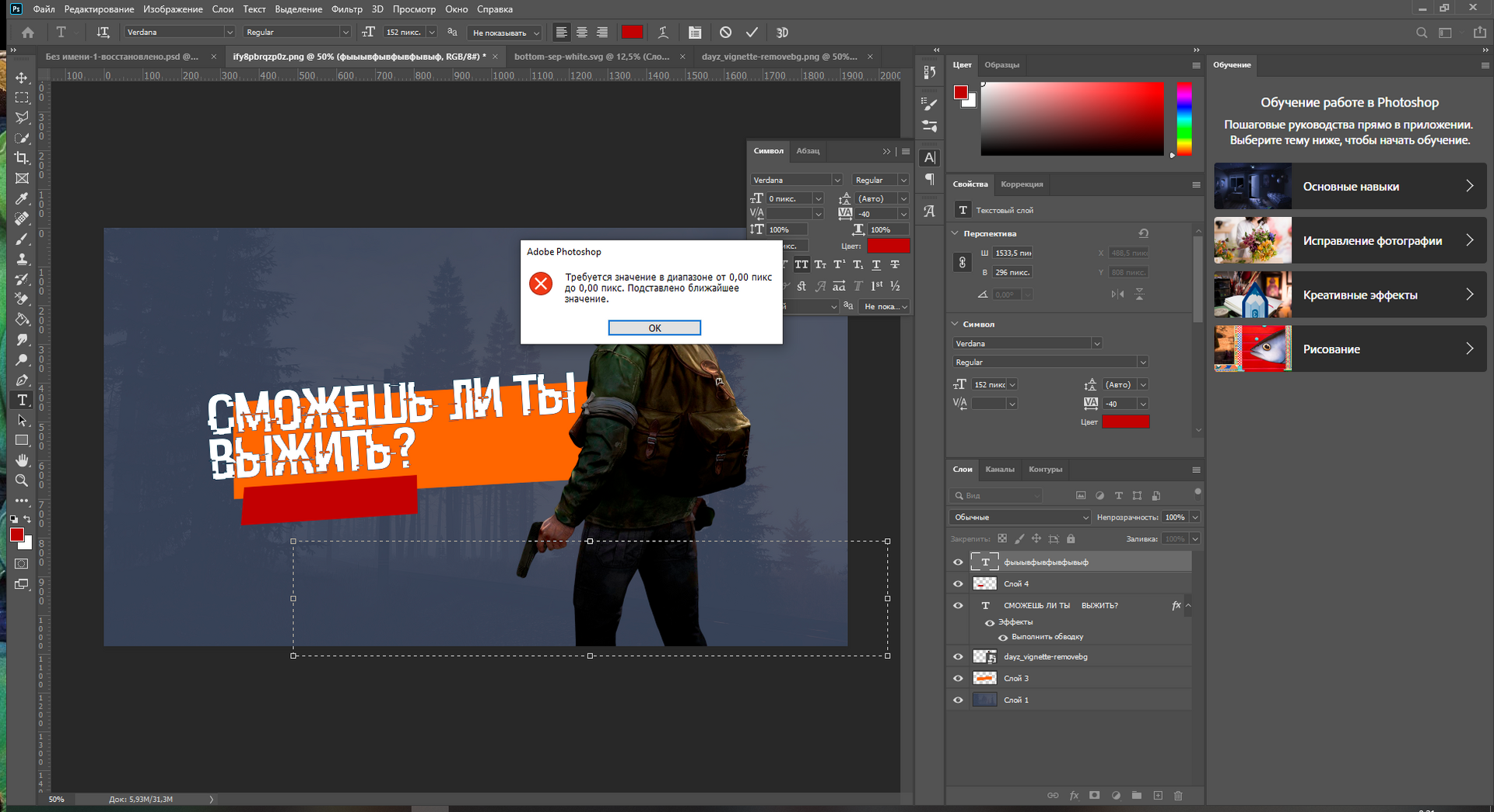Click width field 1533,5 in Properties
This screenshot has height=812, width=1494.
pos(1012,253)
